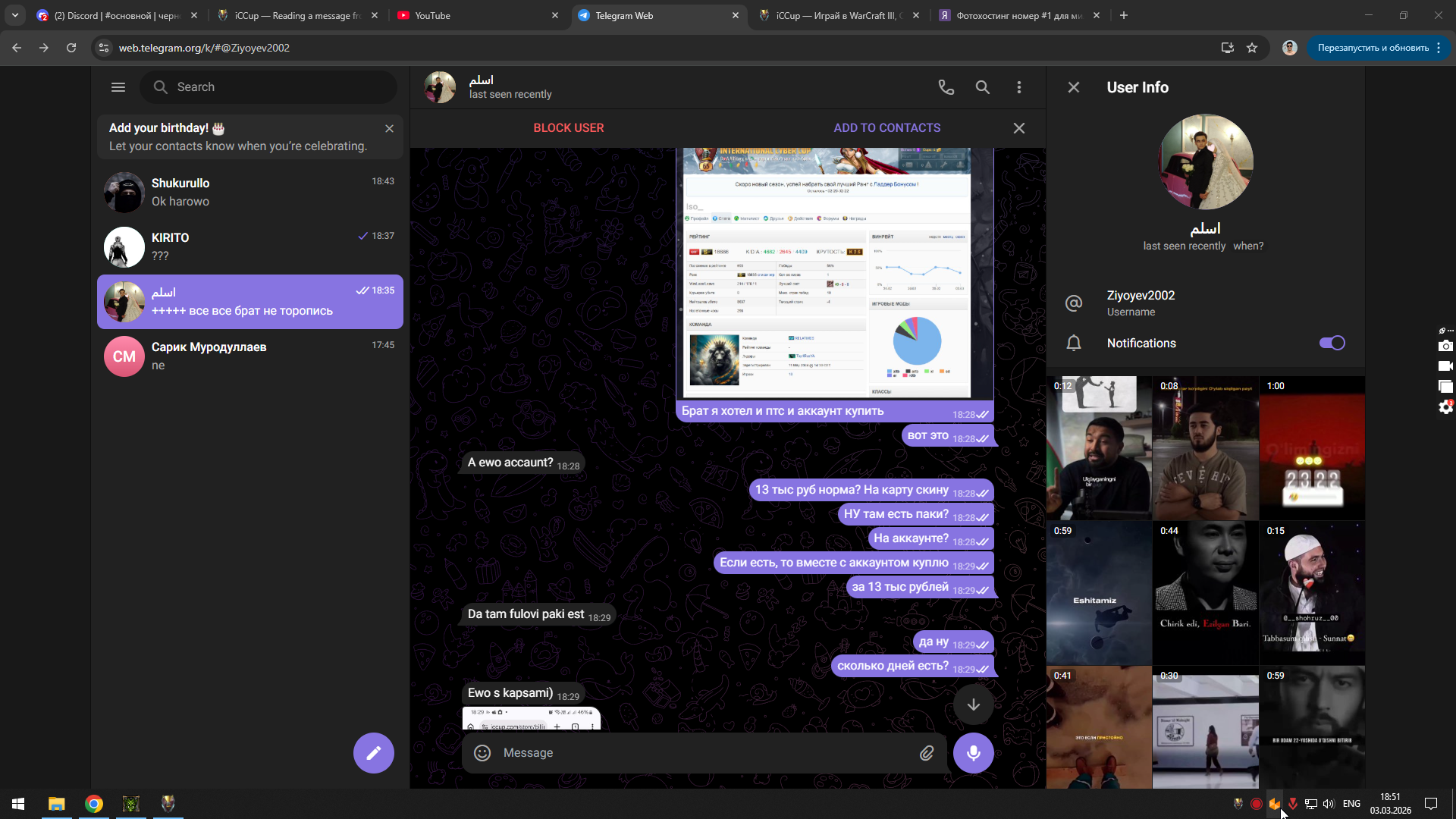Dismiss the Add your birthday banner

(389, 128)
